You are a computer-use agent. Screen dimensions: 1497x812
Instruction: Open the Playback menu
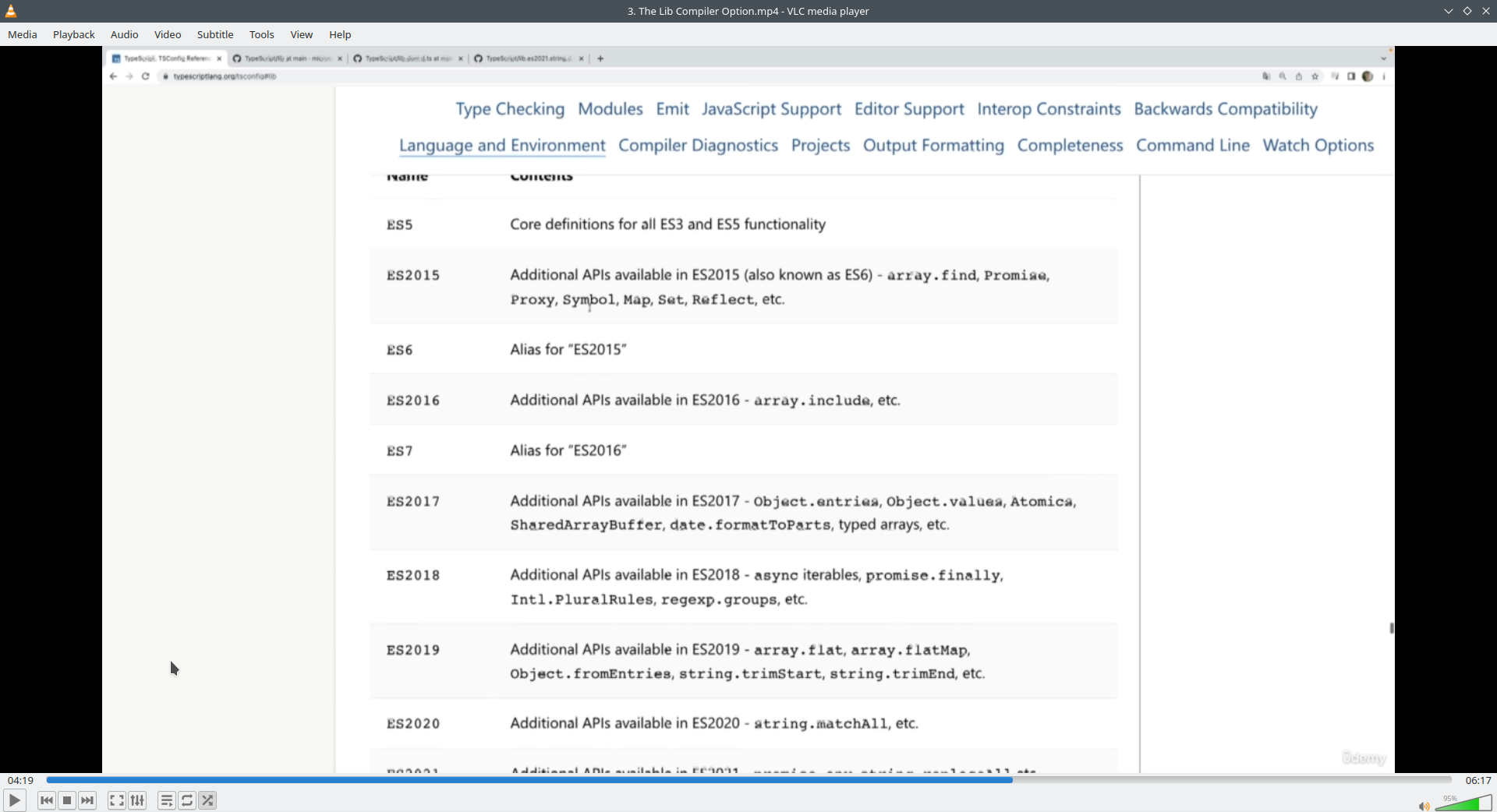pos(74,34)
